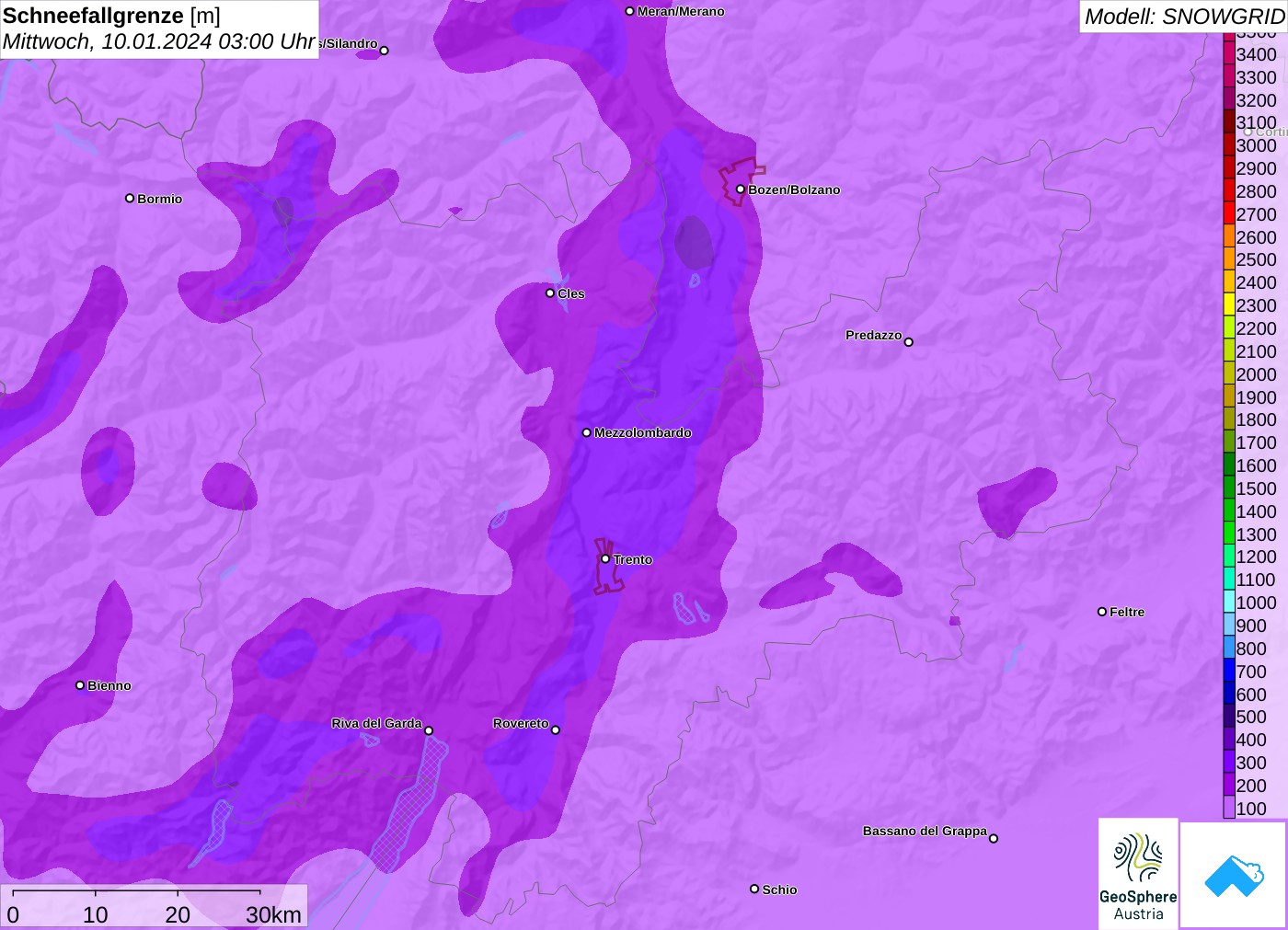Click the Bienno town marker
This screenshot has height=930, width=1288.
point(80,685)
